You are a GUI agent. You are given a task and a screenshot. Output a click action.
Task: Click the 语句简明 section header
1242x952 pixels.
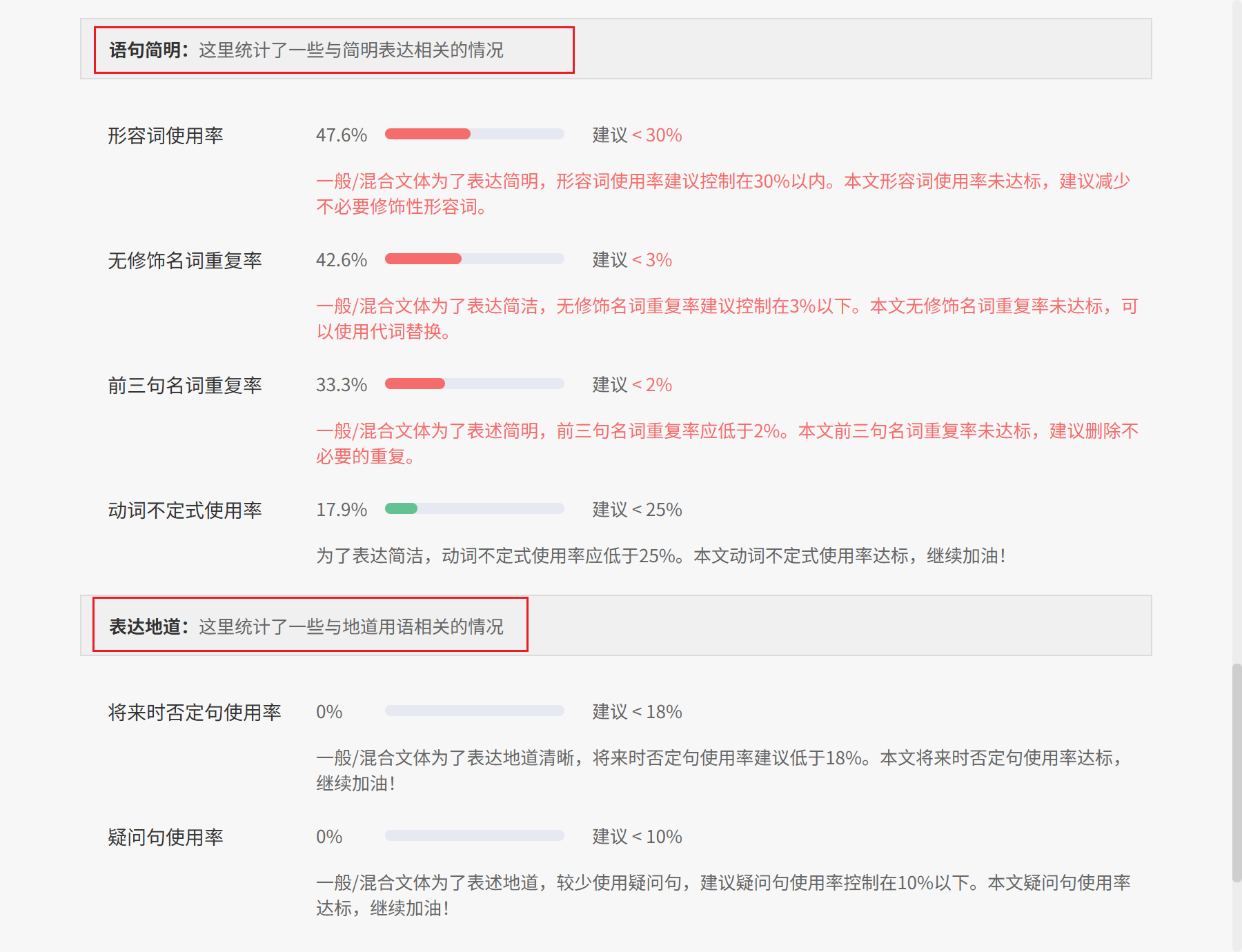click(306, 50)
